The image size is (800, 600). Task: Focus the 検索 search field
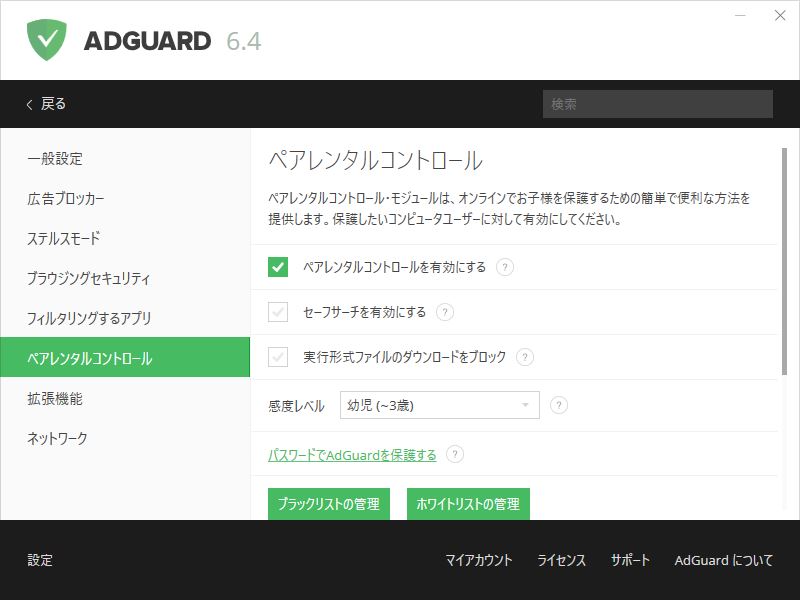pos(658,104)
